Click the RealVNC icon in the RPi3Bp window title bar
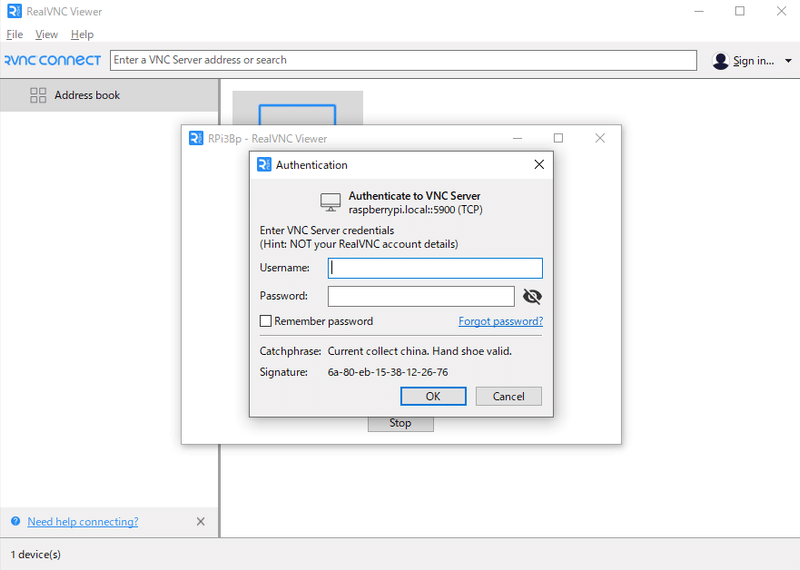800x570 pixels. click(196, 138)
